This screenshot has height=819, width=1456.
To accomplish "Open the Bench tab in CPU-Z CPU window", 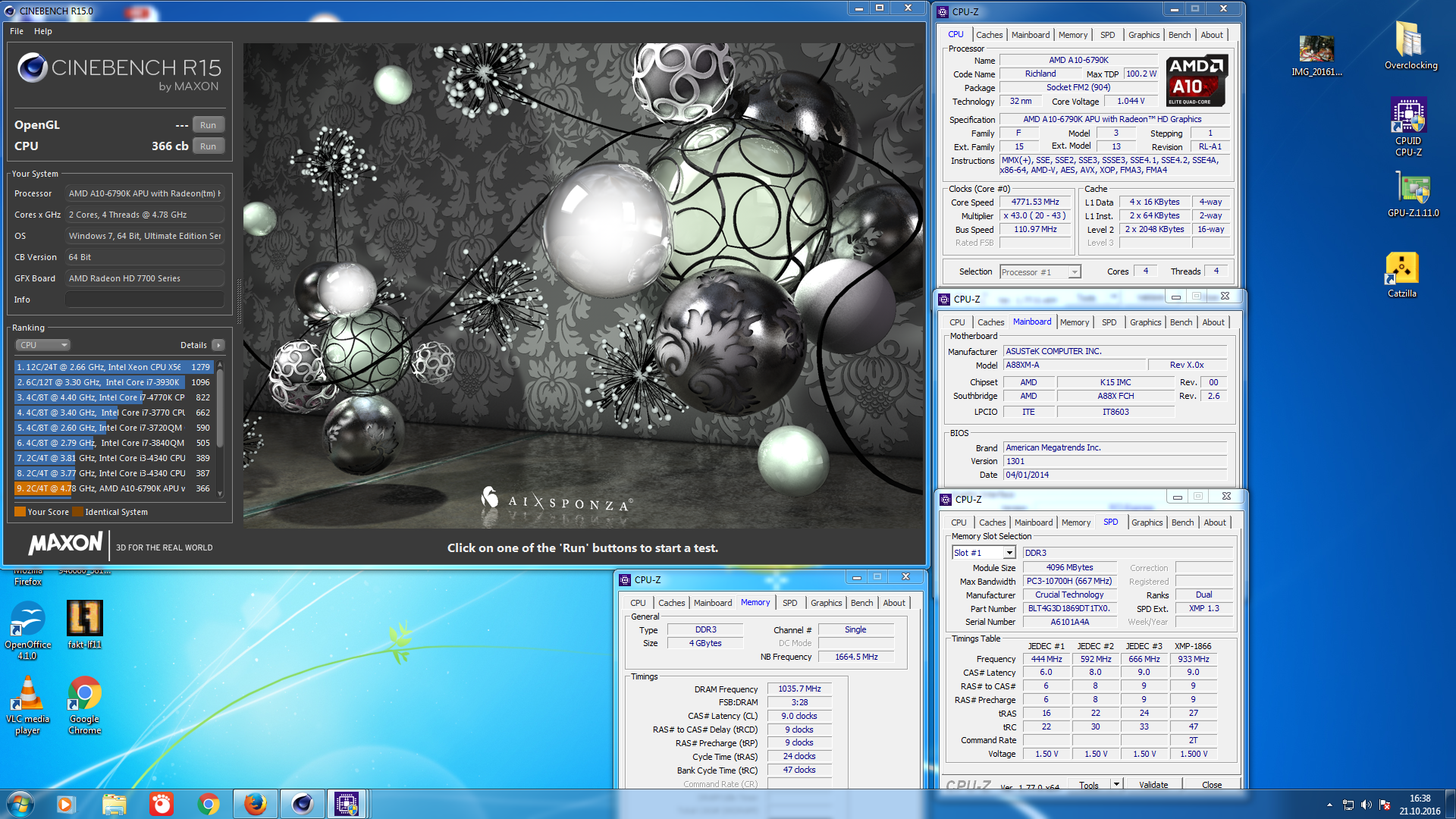I will click(1179, 35).
